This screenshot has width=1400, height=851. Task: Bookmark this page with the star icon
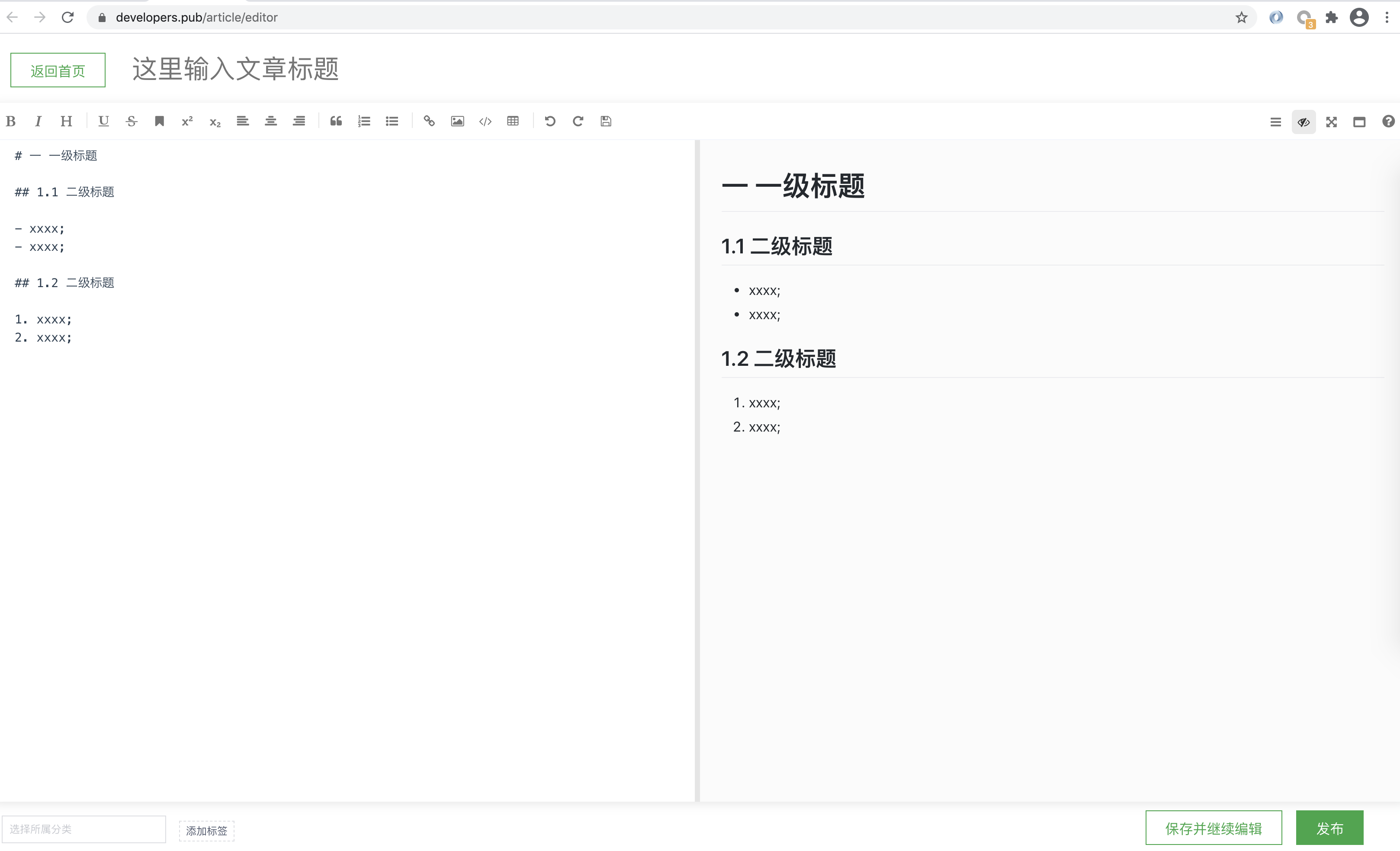tap(1242, 17)
